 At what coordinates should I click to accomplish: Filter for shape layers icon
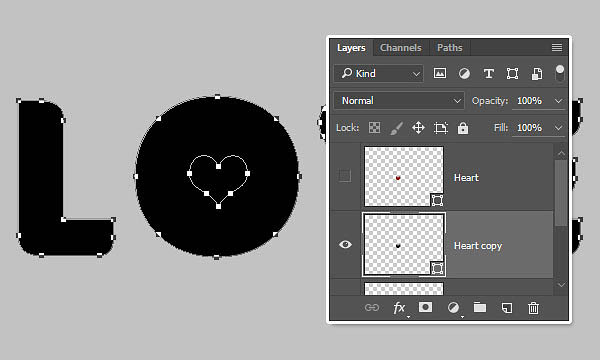tap(512, 73)
